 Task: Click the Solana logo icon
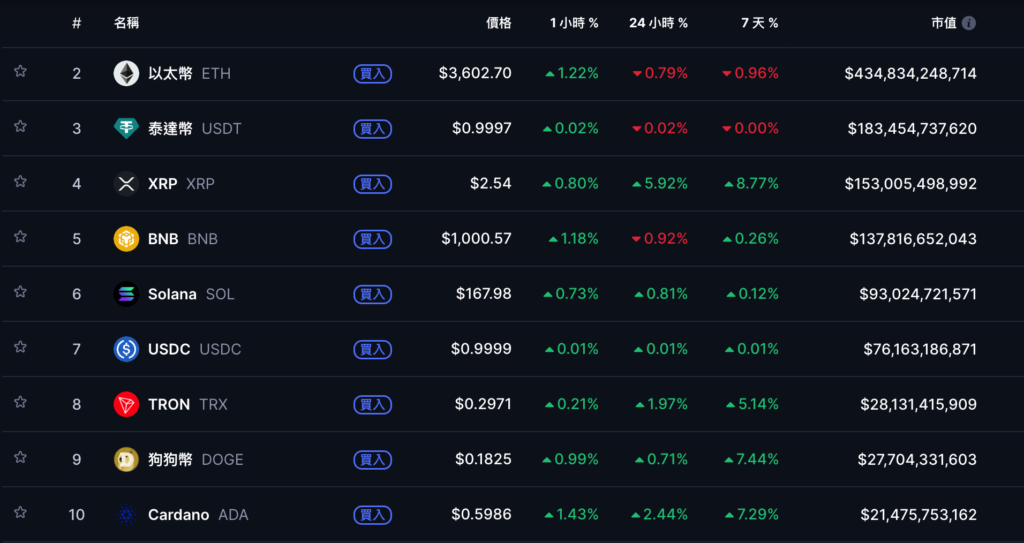[126, 294]
